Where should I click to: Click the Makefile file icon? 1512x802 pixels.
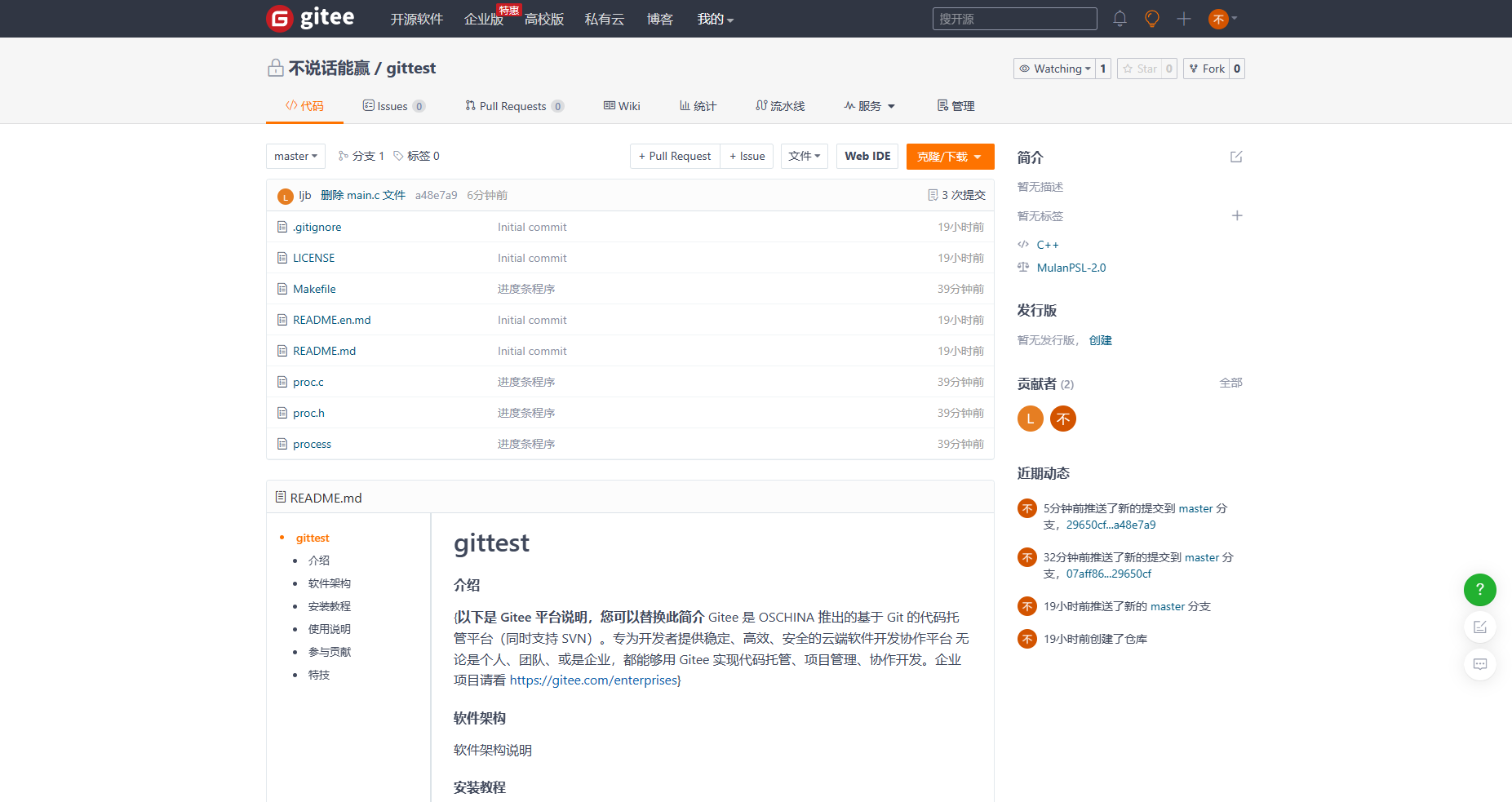click(282, 289)
